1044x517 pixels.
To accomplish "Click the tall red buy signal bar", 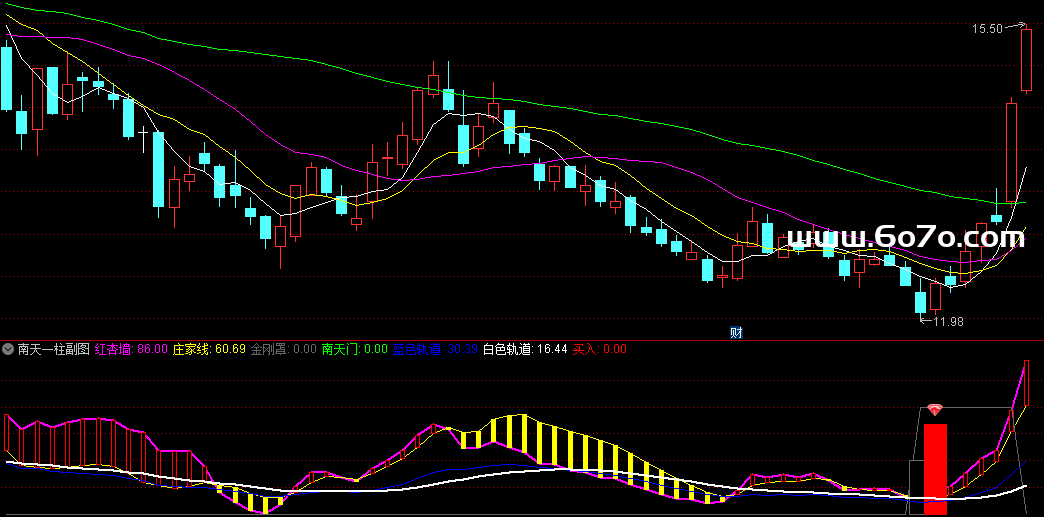I will pyautogui.click(x=935, y=468).
